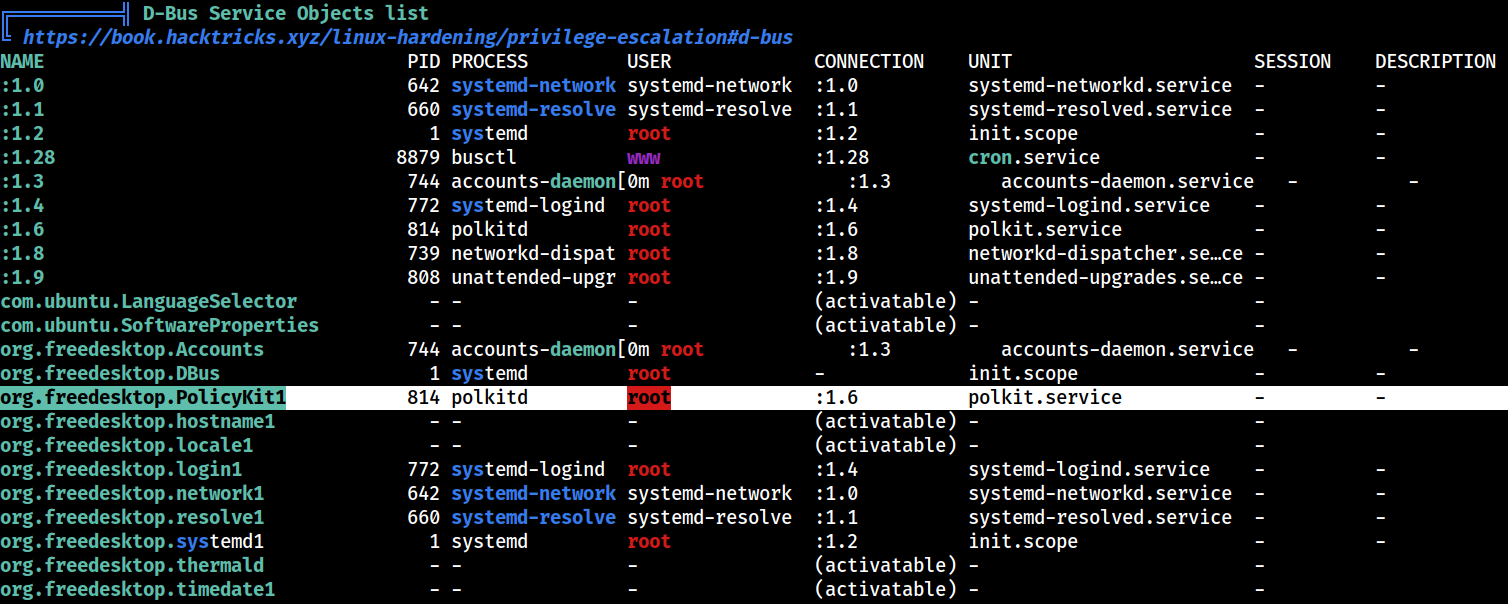
Task: Click polkit.service in the highlighted row
Action: (1045, 397)
